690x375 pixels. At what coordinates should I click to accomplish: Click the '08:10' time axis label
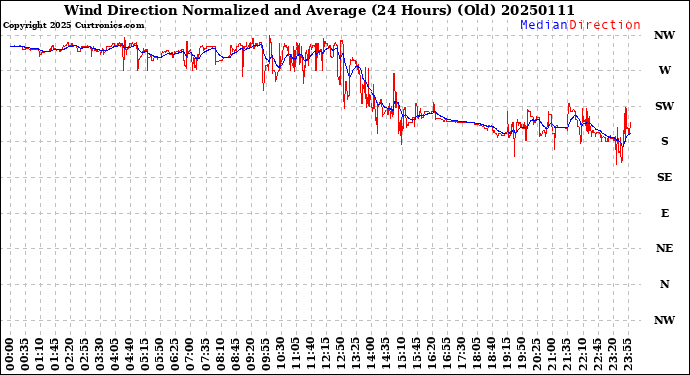click(220, 355)
